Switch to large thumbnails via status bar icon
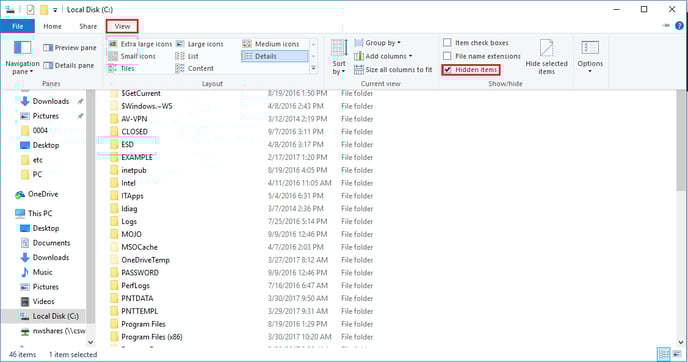 pyautogui.click(x=677, y=354)
